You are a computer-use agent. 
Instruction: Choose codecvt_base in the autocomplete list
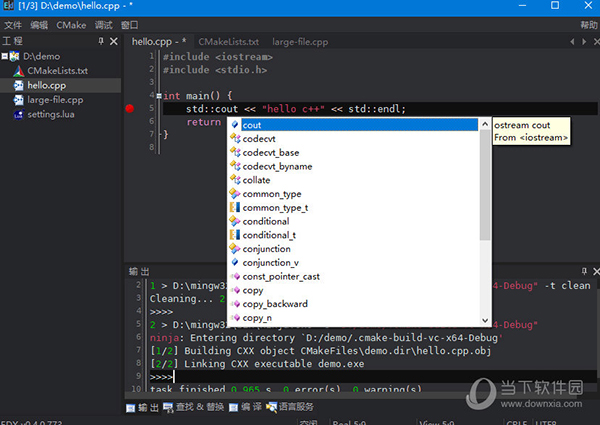point(354,153)
